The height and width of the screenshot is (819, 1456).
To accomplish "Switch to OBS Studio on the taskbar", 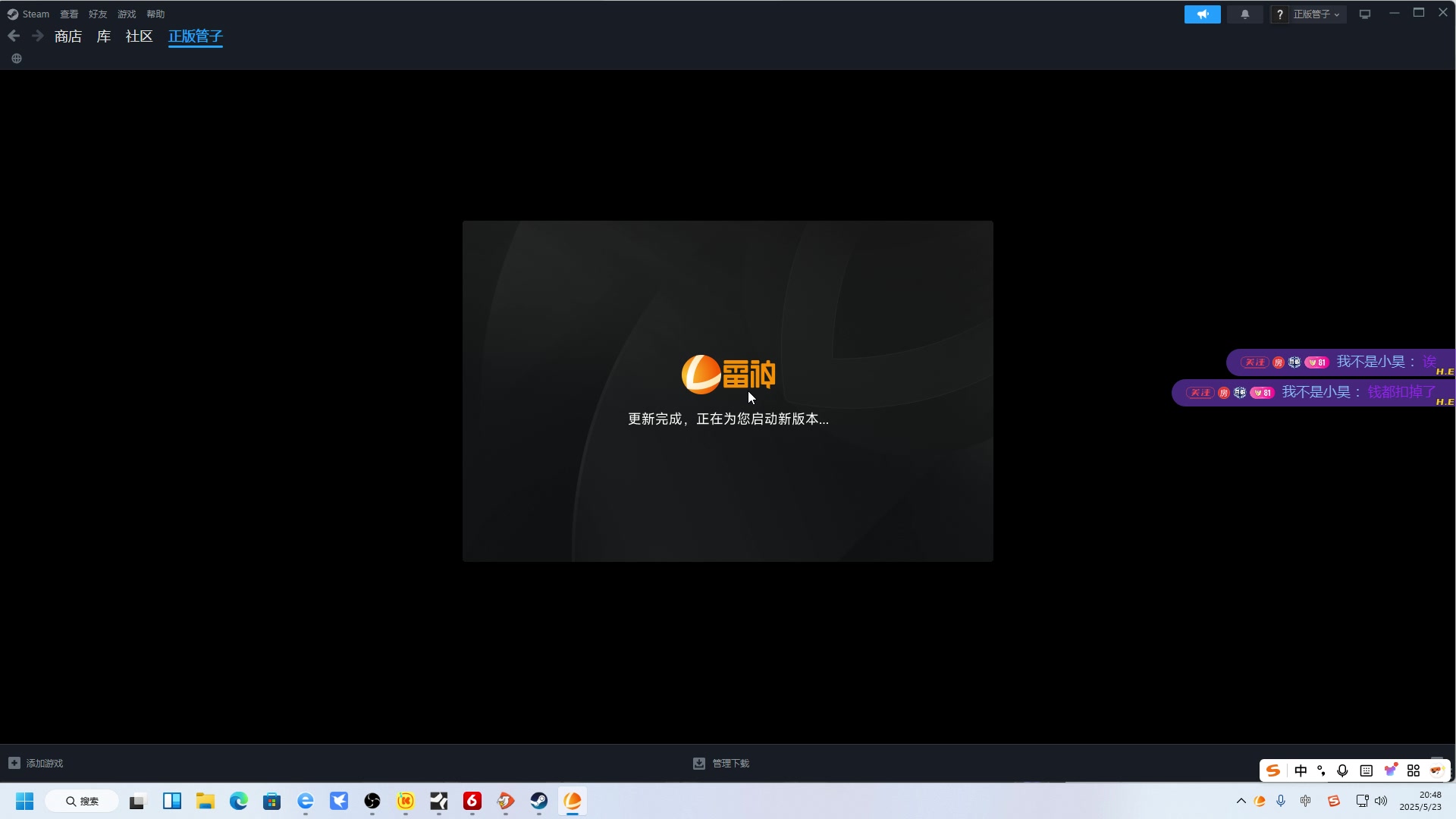I will (x=372, y=801).
